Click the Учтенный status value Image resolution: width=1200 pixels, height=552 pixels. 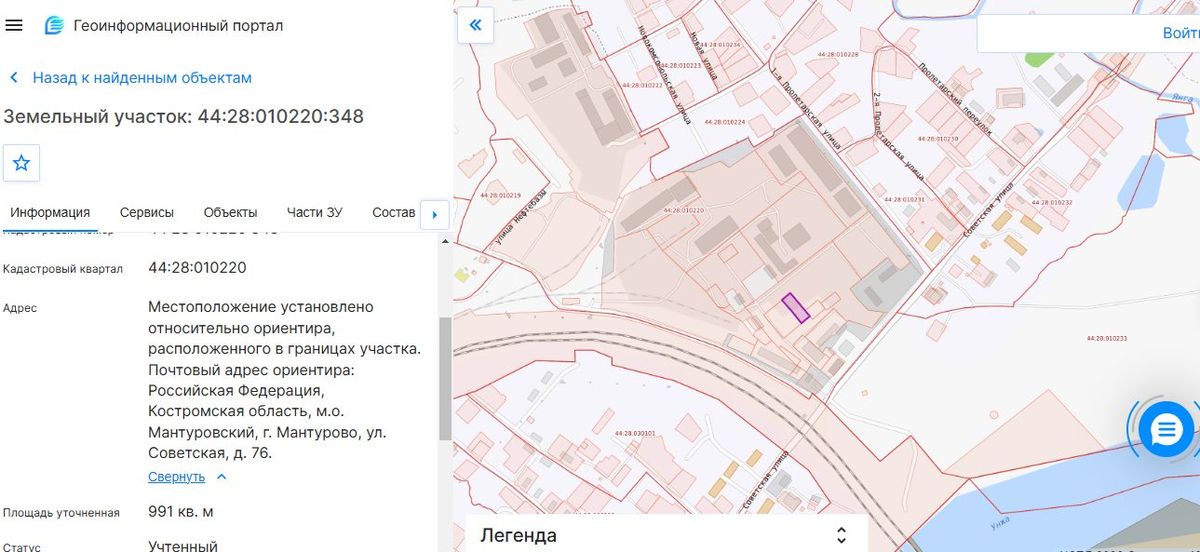183,546
